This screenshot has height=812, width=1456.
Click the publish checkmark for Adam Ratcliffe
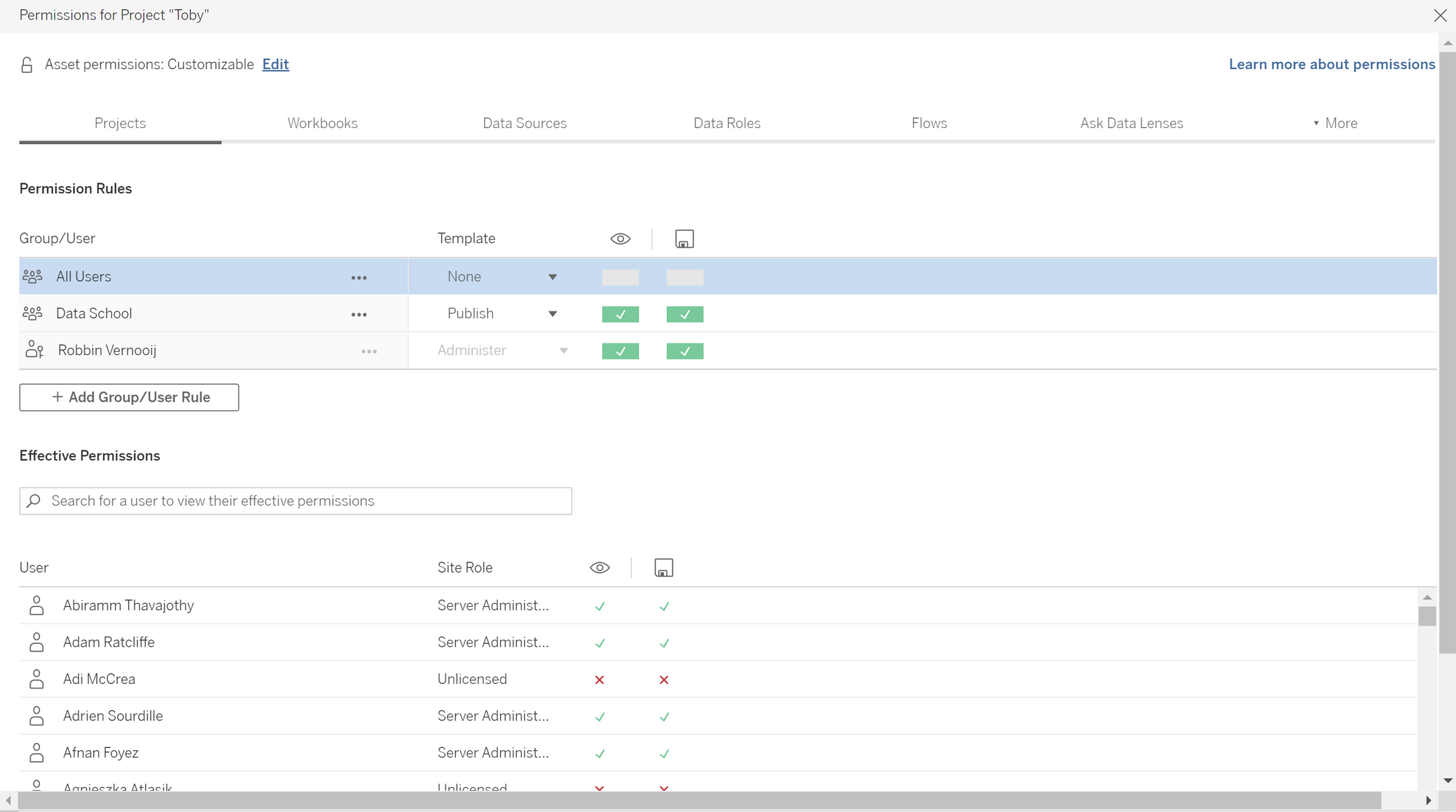(x=665, y=643)
